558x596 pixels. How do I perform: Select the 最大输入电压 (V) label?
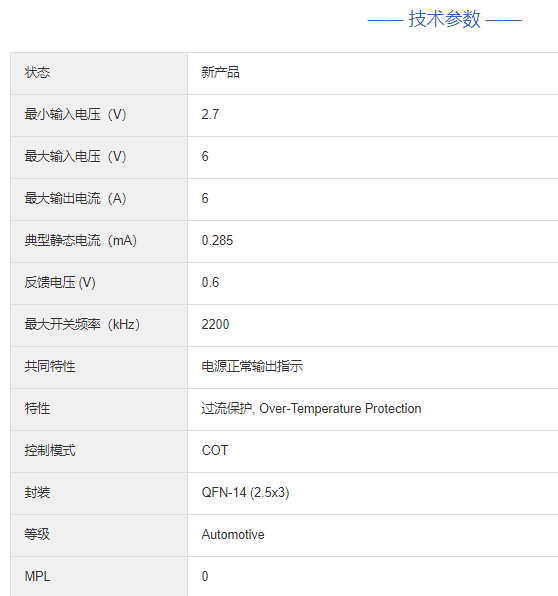pyautogui.click(x=75, y=156)
